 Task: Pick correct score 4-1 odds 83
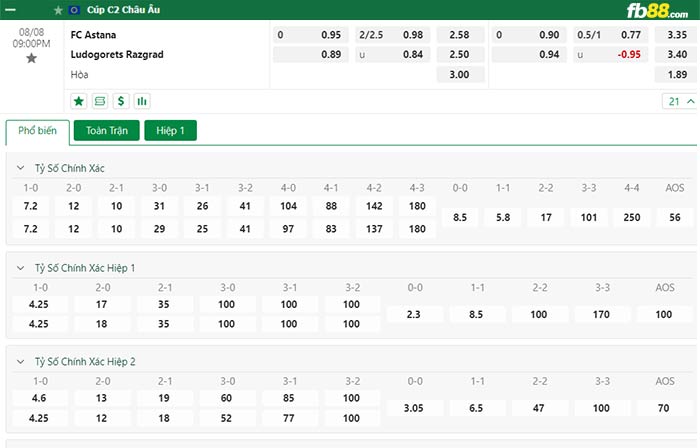tap(331, 229)
